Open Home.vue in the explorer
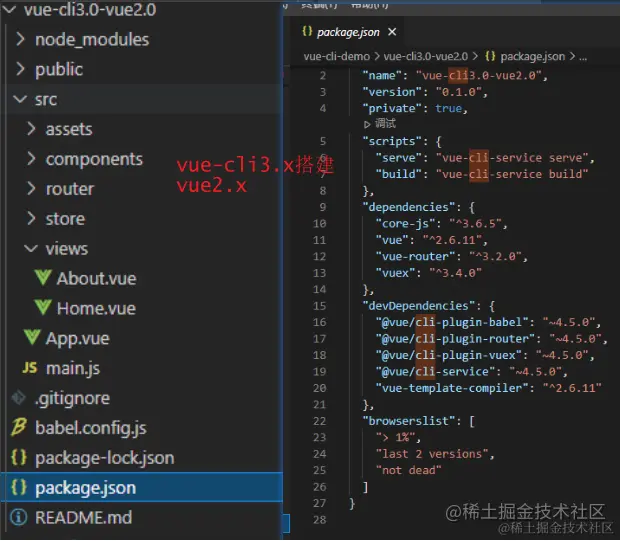Viewport: 620px width, 541px height. click(96, 308)
